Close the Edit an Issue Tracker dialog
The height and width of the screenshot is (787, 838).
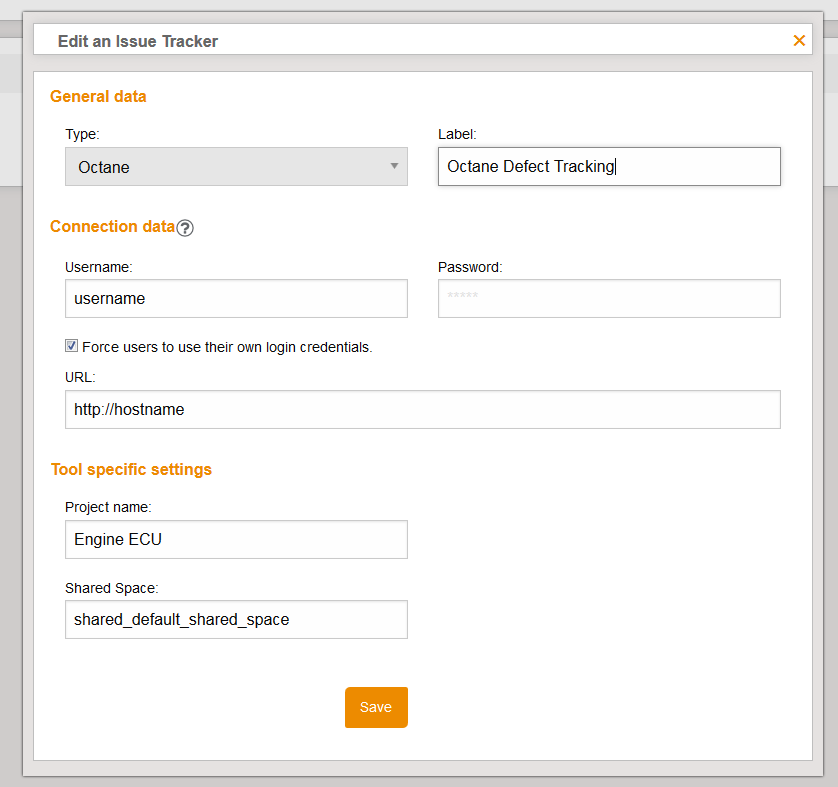[799, 41]
